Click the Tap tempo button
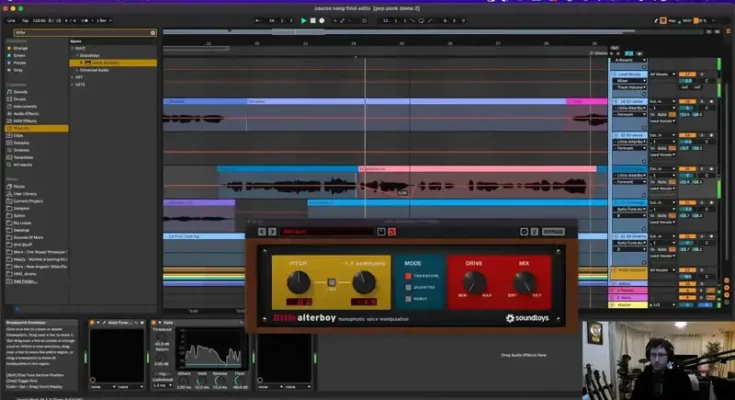 (26, 20)
